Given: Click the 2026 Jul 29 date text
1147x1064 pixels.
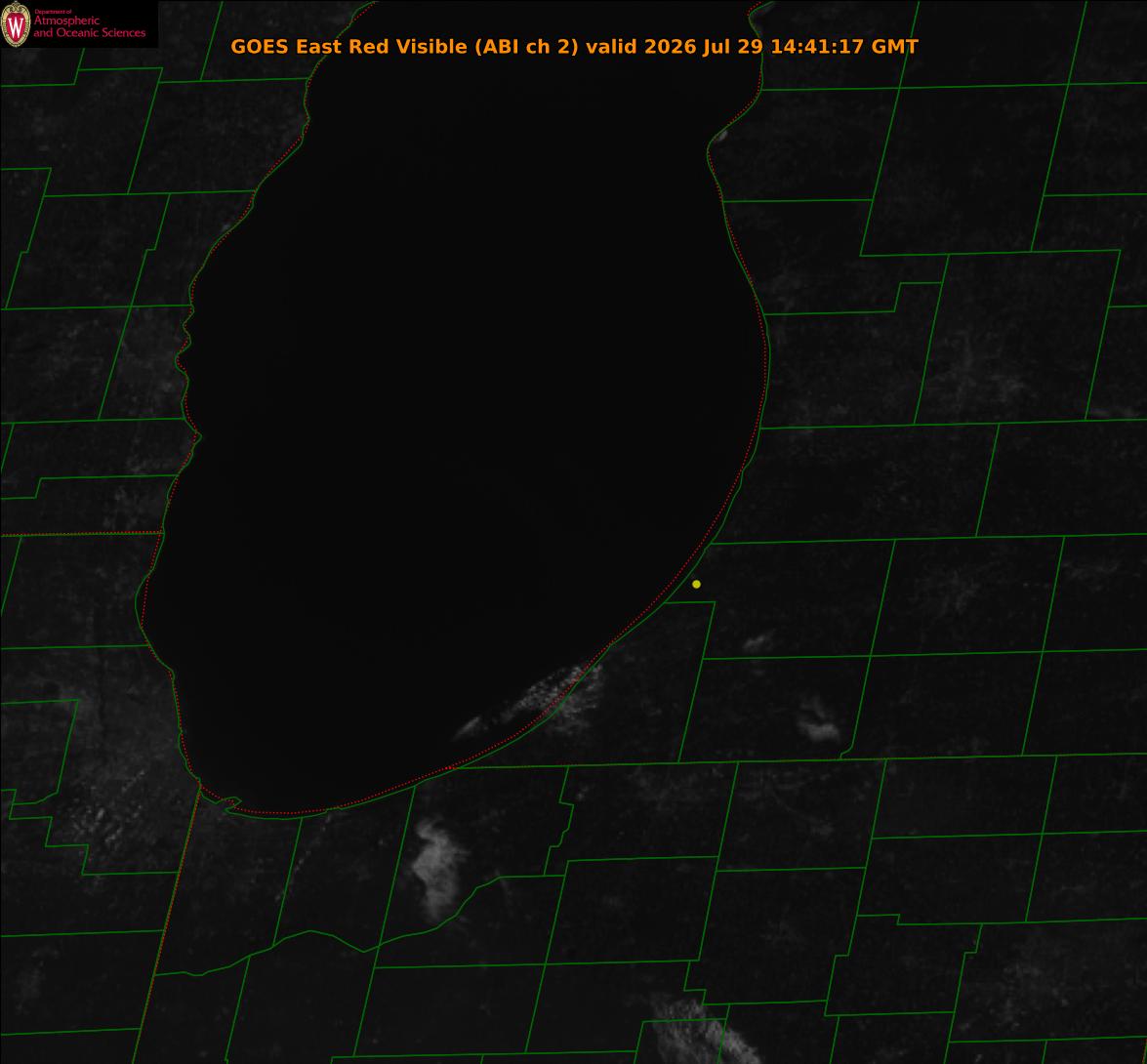Looking at the screenshot, I should (704, 46).
